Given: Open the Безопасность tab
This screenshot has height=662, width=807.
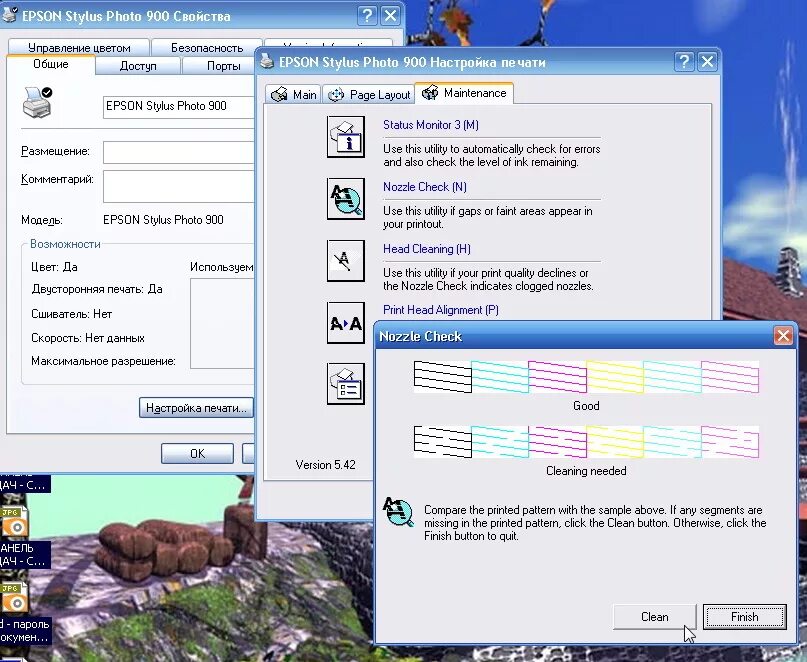Looking at the screenshot, I should (207, 48).
